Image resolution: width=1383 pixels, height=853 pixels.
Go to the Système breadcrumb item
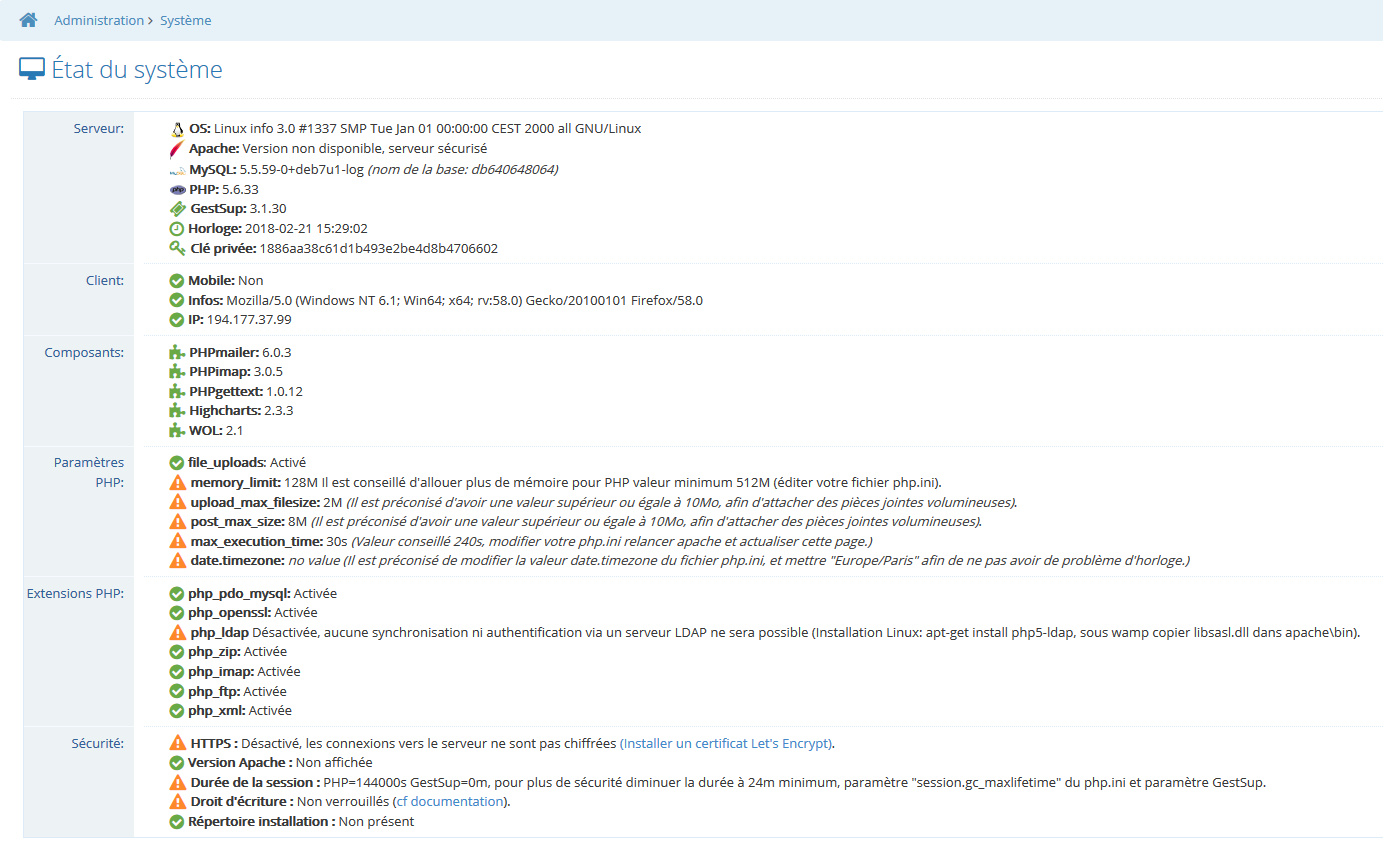tap(186, 20)
